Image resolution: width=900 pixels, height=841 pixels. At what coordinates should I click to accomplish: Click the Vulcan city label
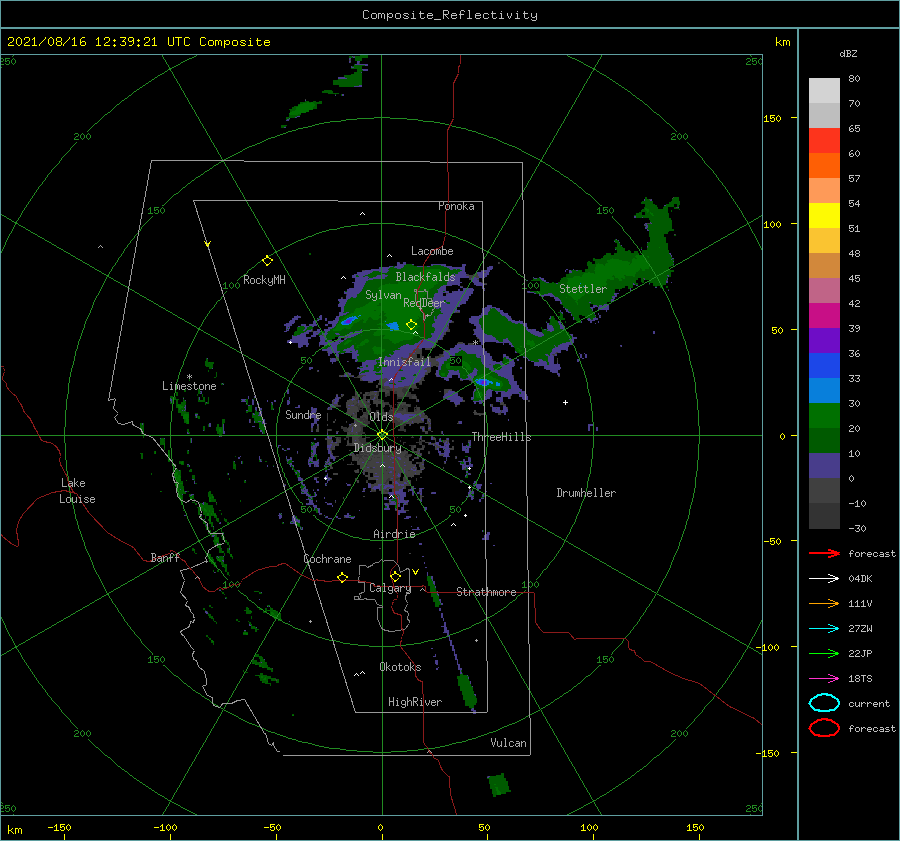click(508, 743)
